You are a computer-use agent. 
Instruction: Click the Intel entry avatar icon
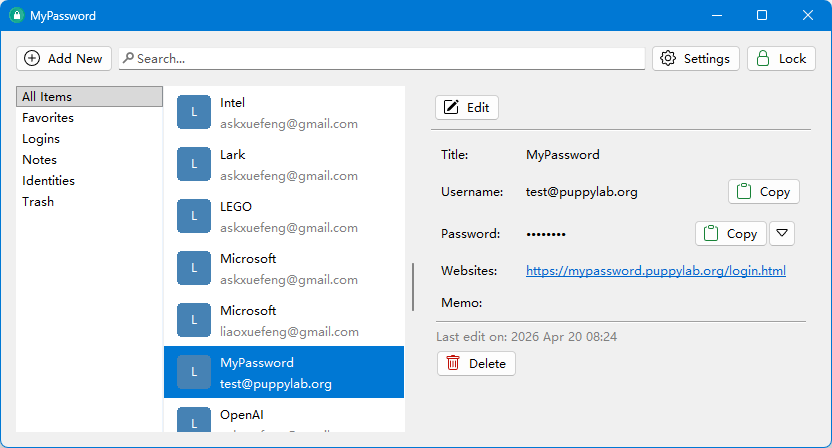[194, 113]
